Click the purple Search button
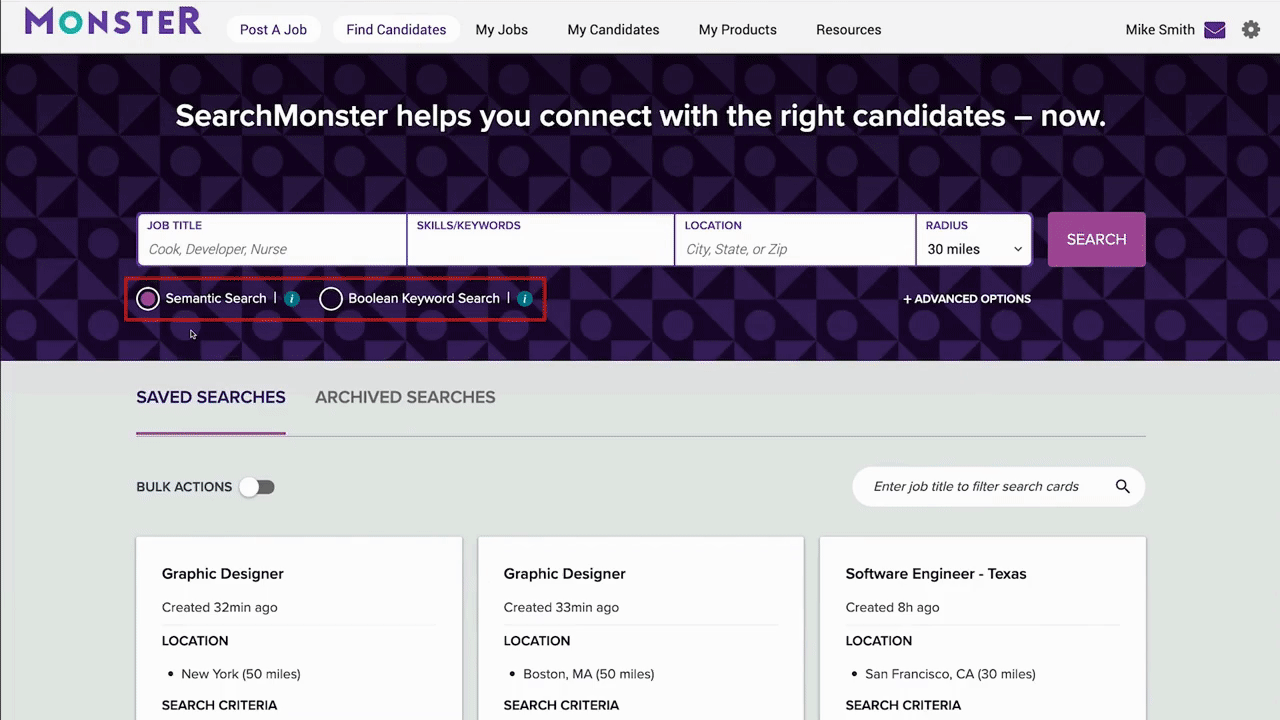This screenshot has width=1280, height=720. tap(1097, 240)
